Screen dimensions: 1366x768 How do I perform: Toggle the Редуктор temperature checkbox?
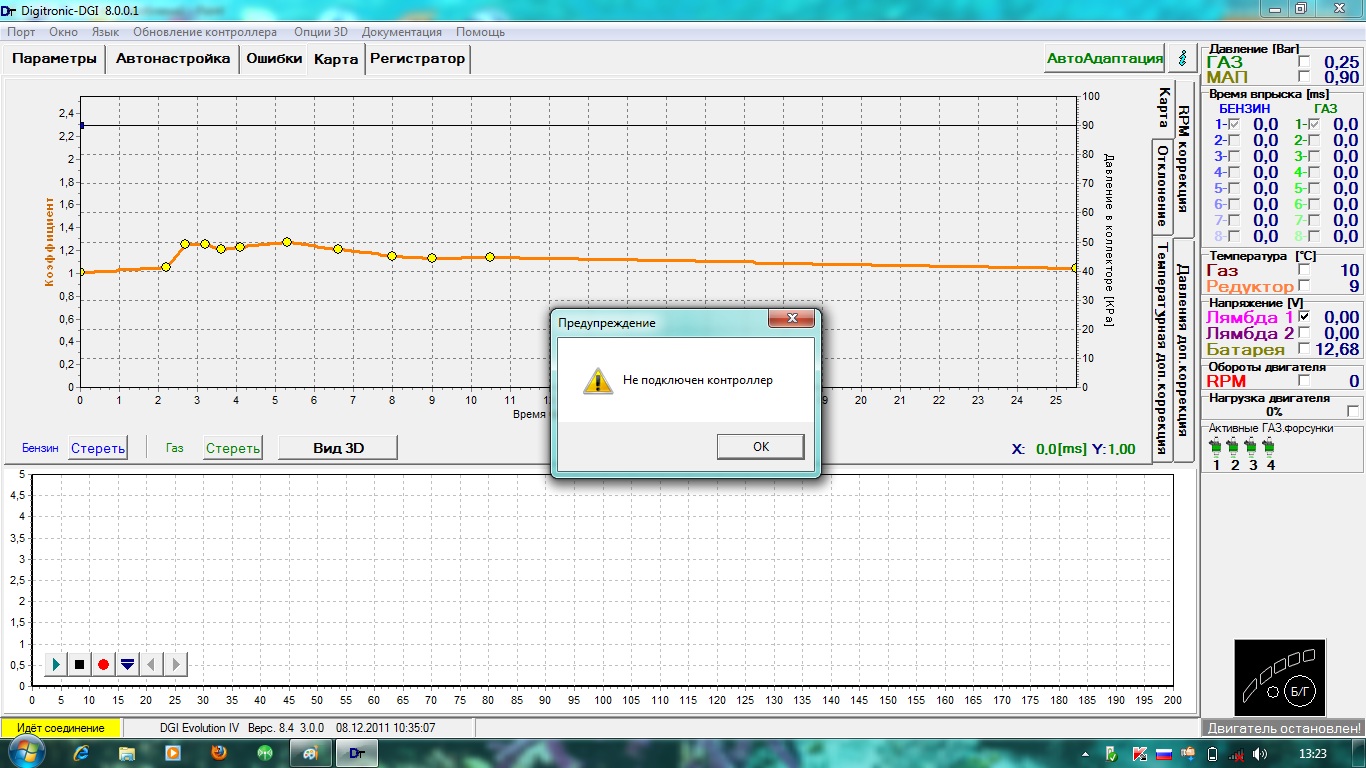1303,285
